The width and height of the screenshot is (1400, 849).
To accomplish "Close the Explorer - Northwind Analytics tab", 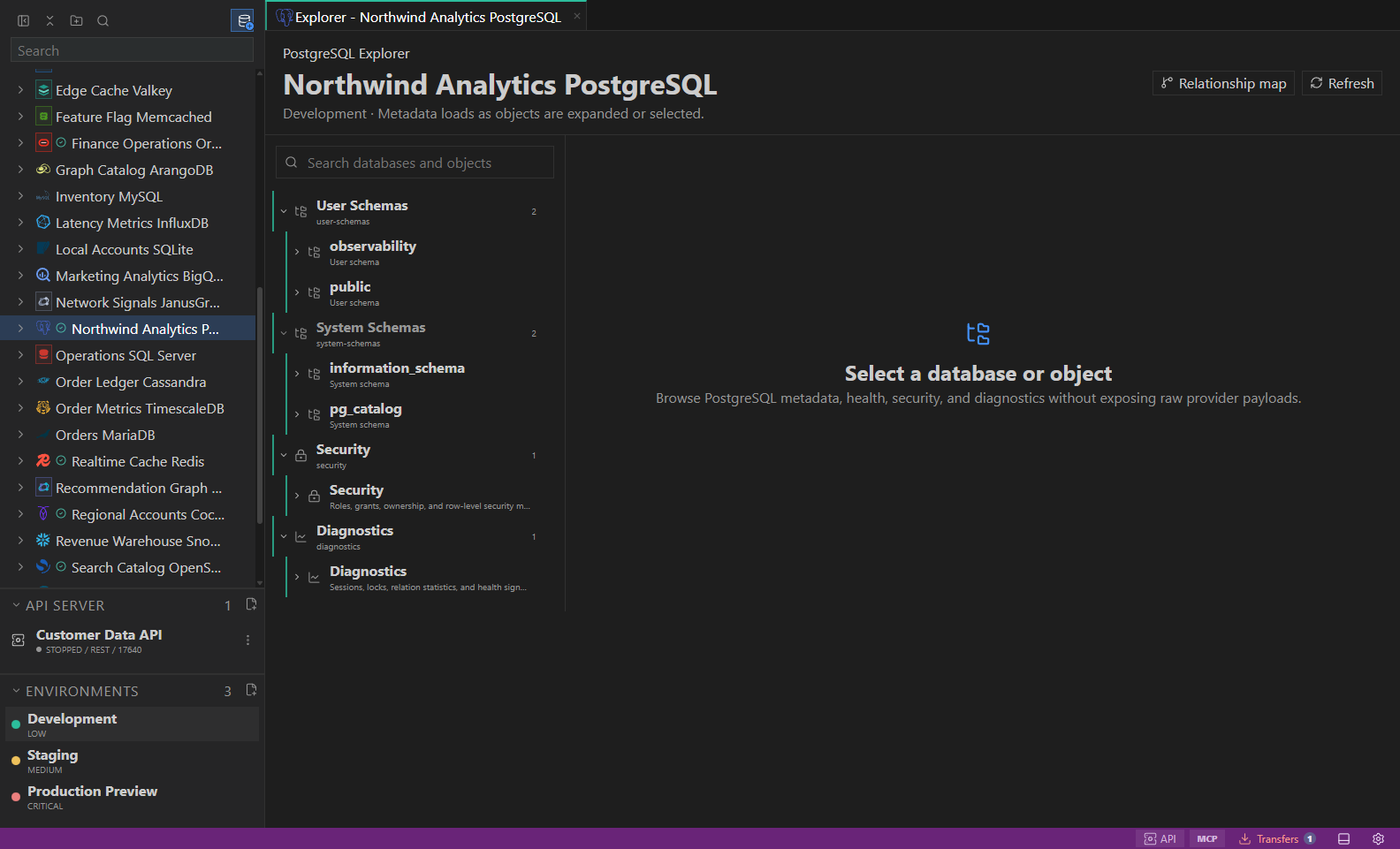I will (x=577, y=16).
